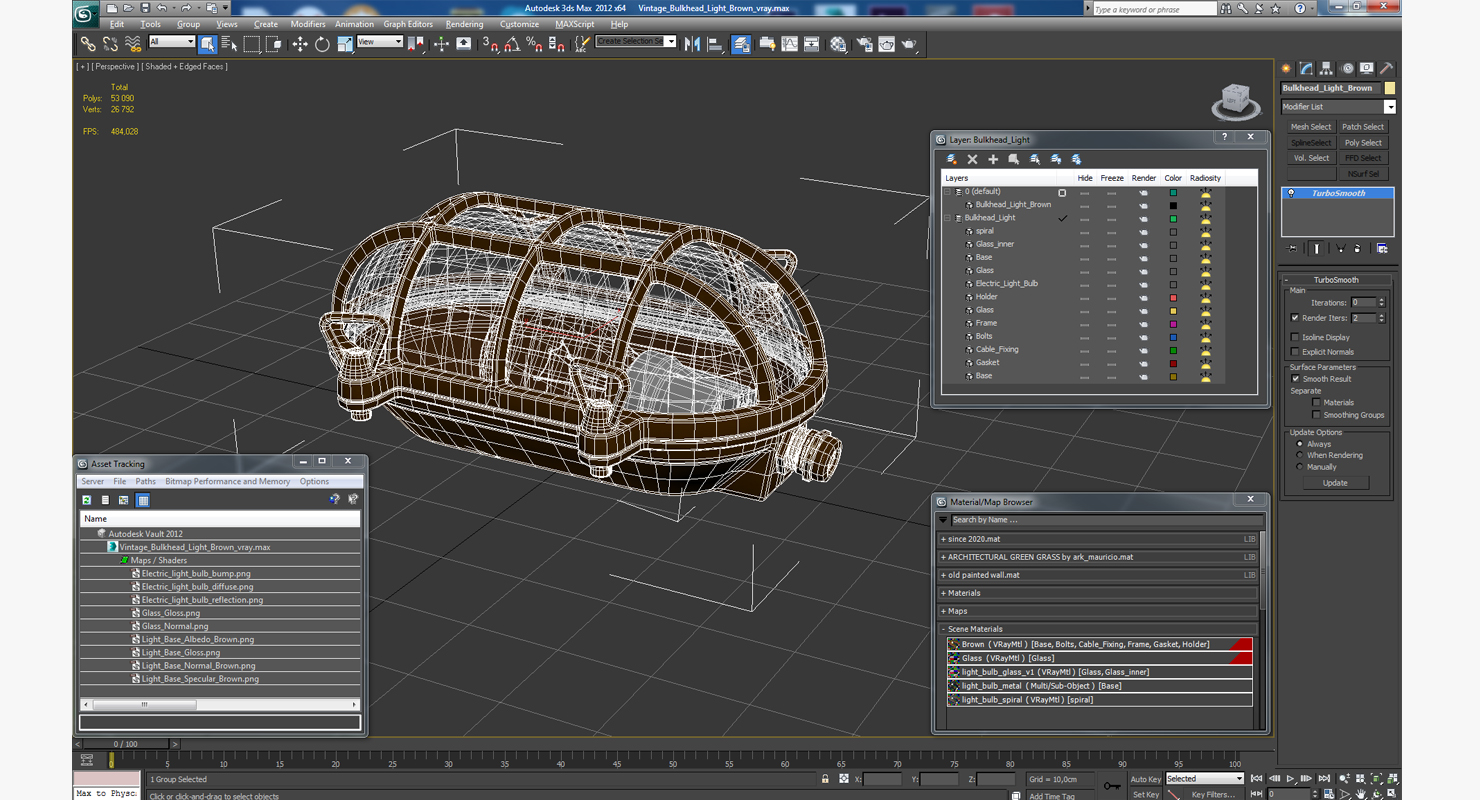Open the Align tool
The image size is (1480, 800).
click(x=715, y=44)
